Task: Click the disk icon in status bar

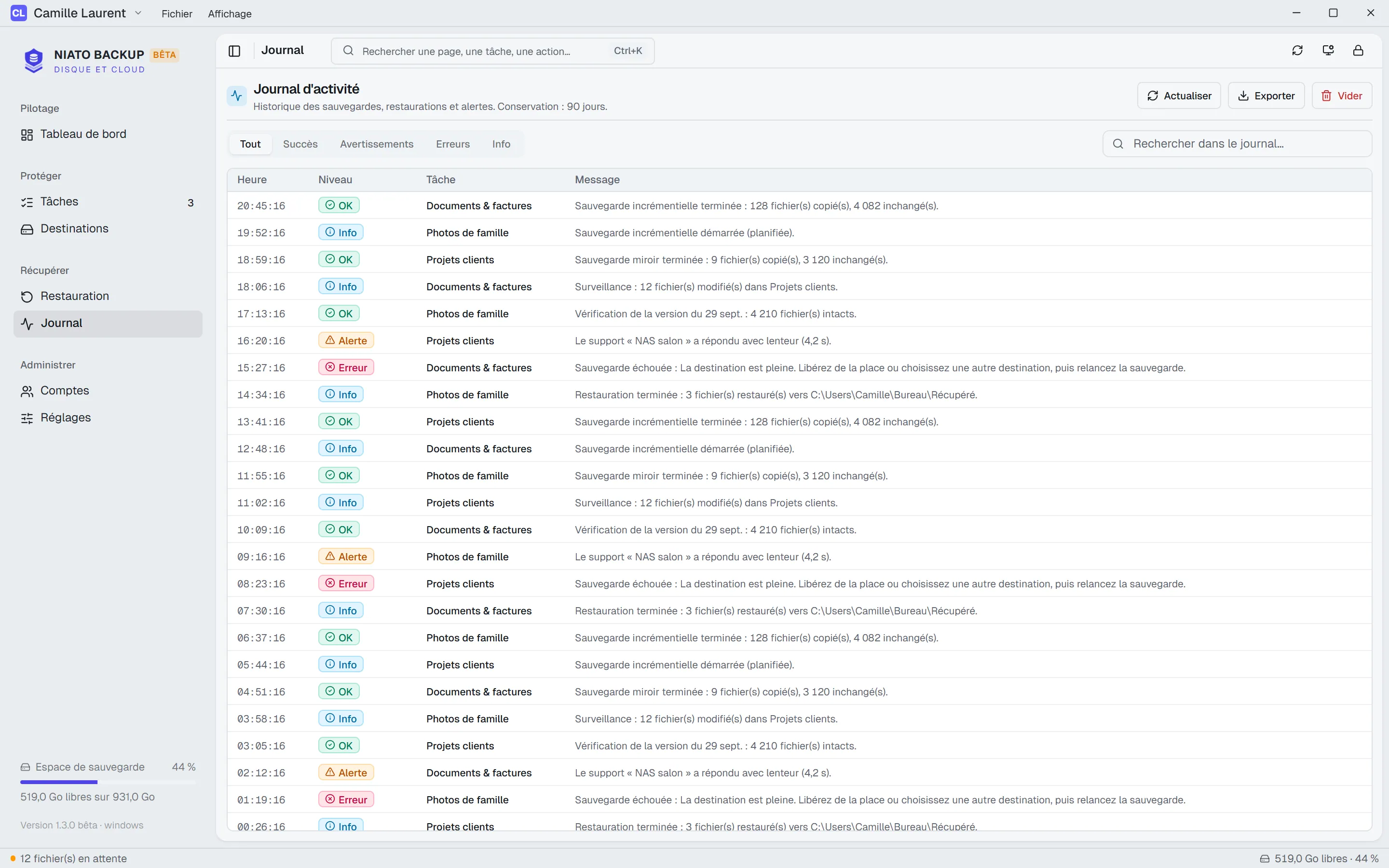Action: tap(1265, 859)
